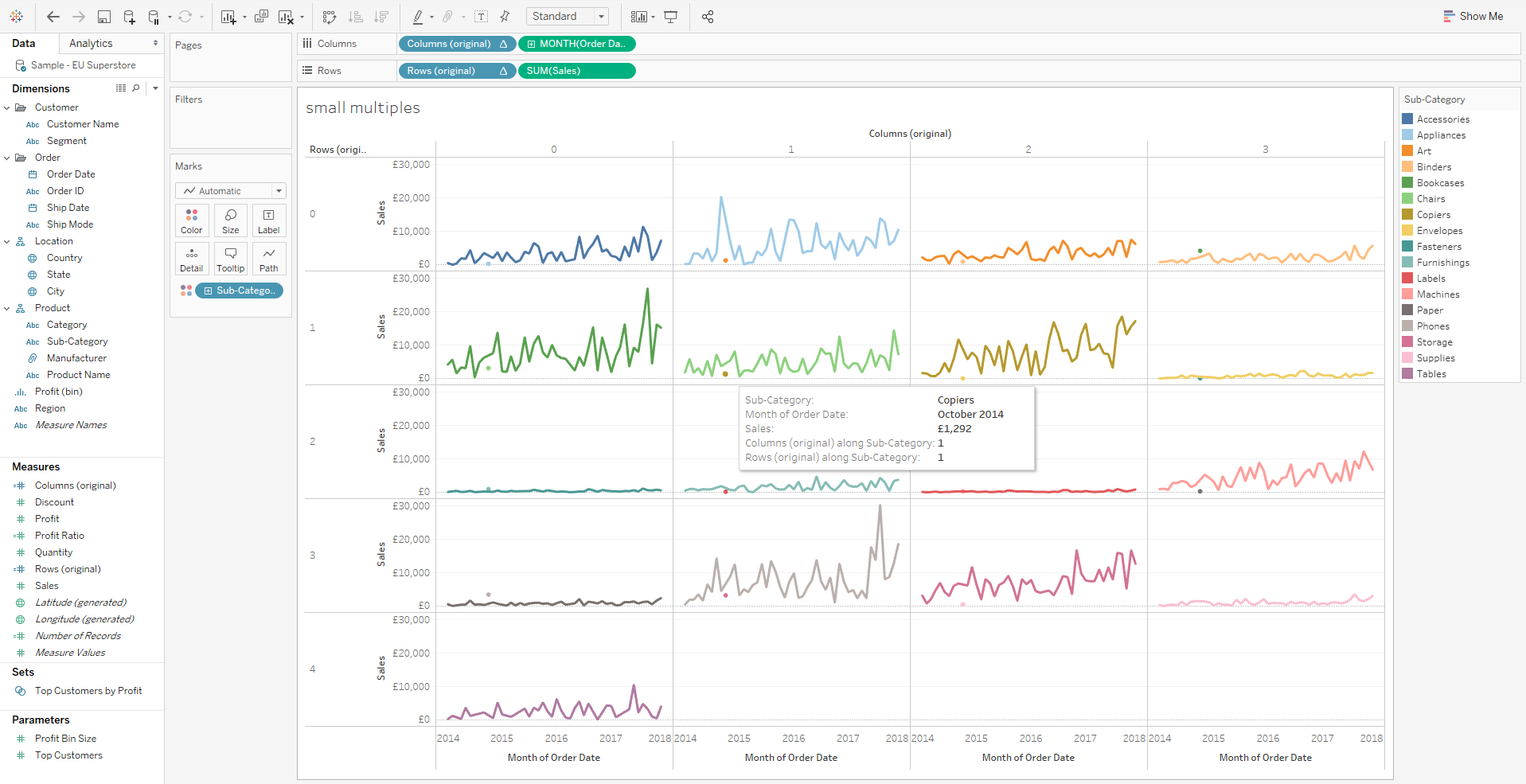
Task: Toggle Presentation Mode from the toolbar
Action: (x=671, y=17)
